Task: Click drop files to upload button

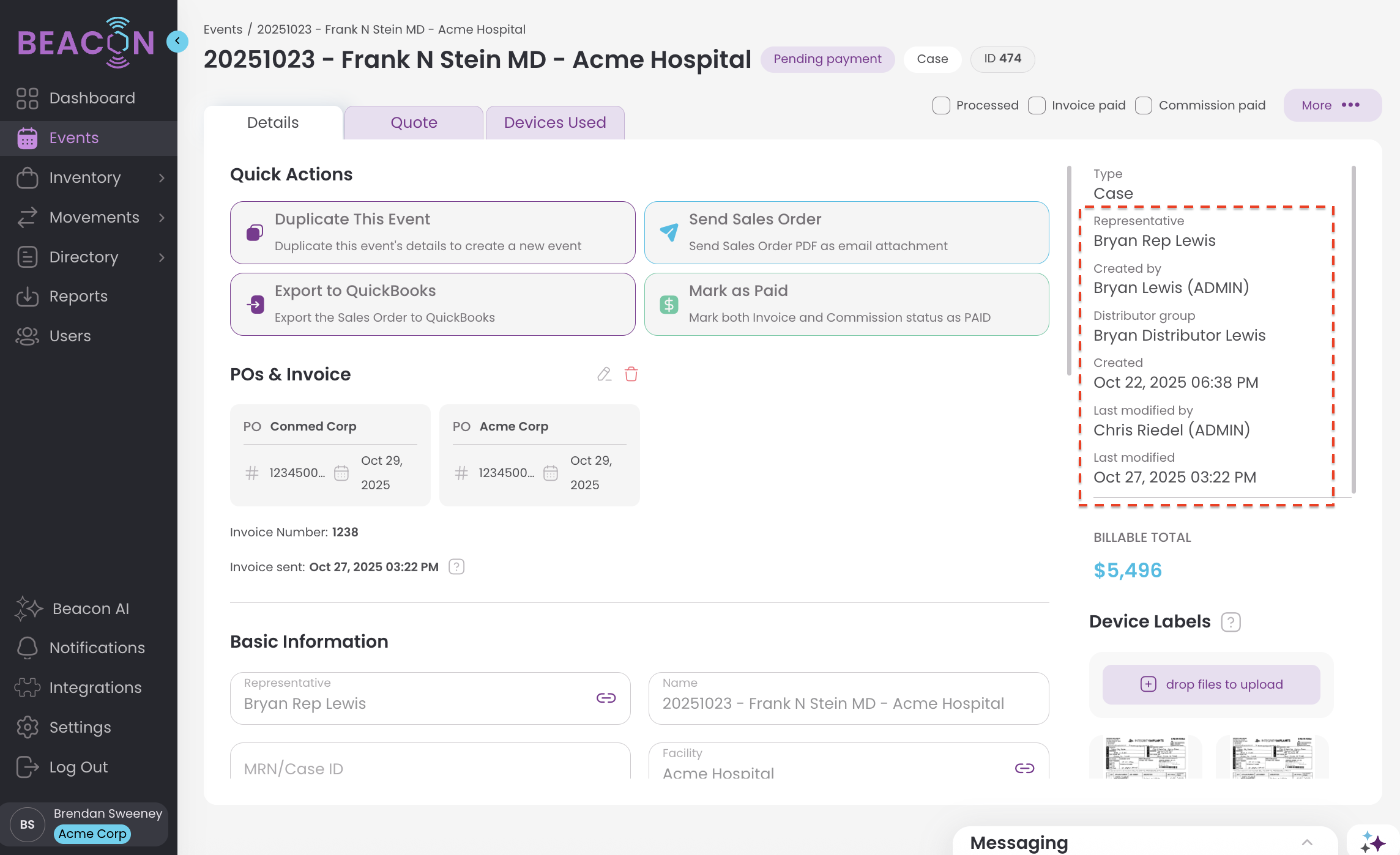Action: point(1211,684)
